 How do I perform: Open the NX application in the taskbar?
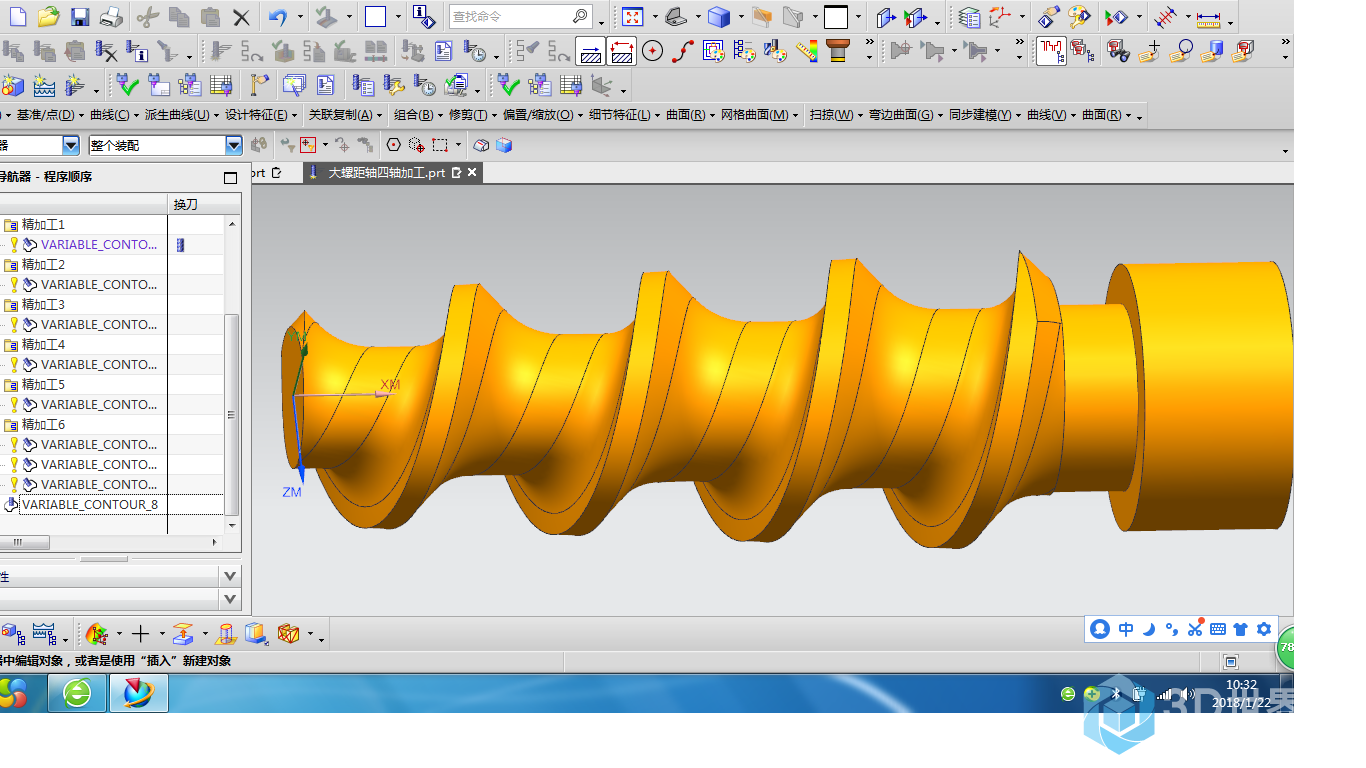click(x=139, y=693)
